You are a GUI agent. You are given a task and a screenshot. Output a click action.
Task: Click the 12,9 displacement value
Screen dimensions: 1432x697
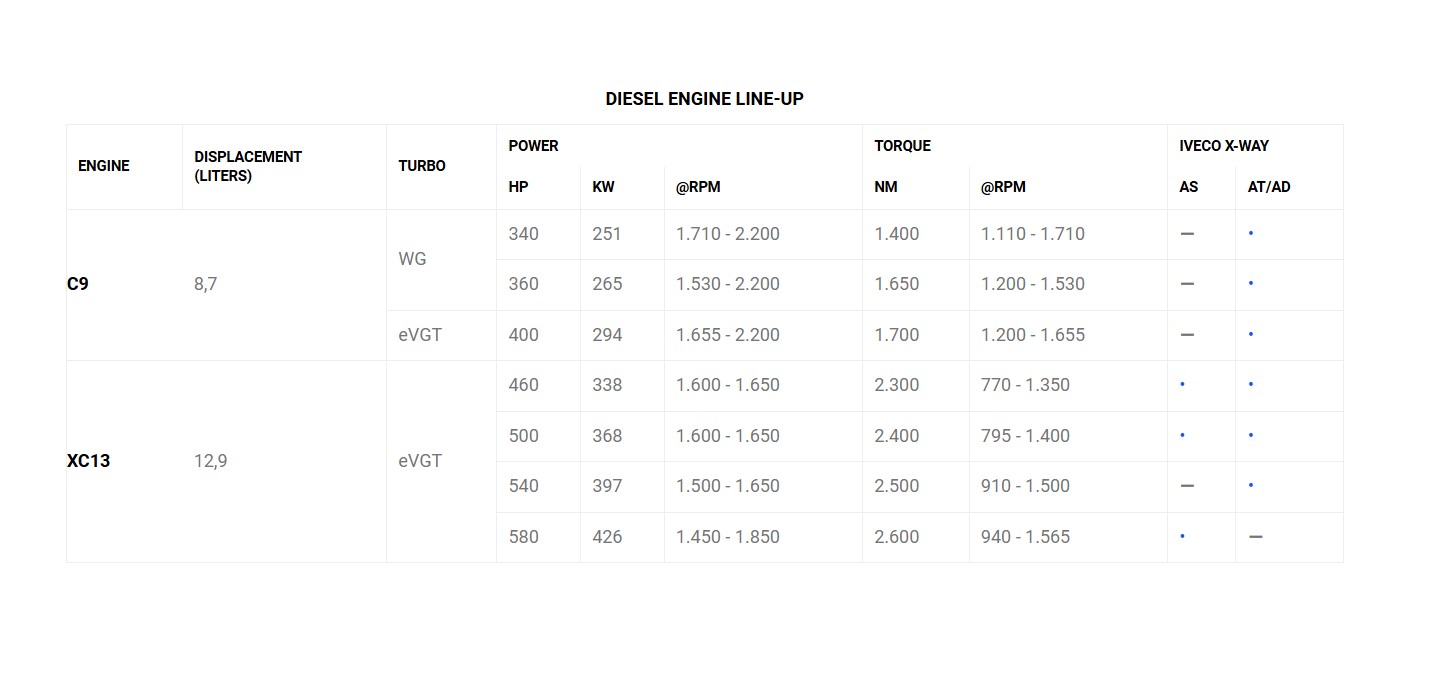click(x=210, y=461)
